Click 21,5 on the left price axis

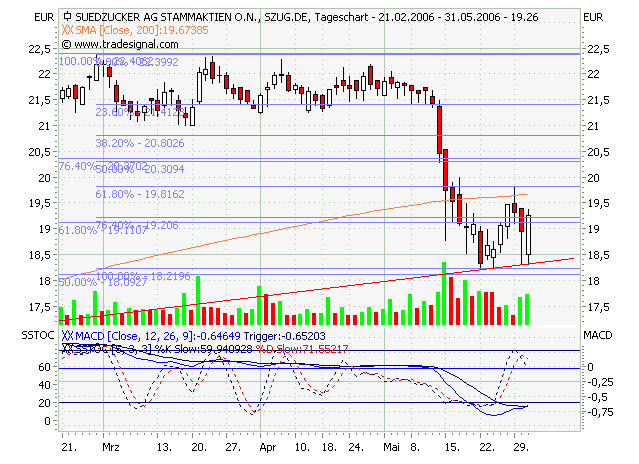click(40, 100)
